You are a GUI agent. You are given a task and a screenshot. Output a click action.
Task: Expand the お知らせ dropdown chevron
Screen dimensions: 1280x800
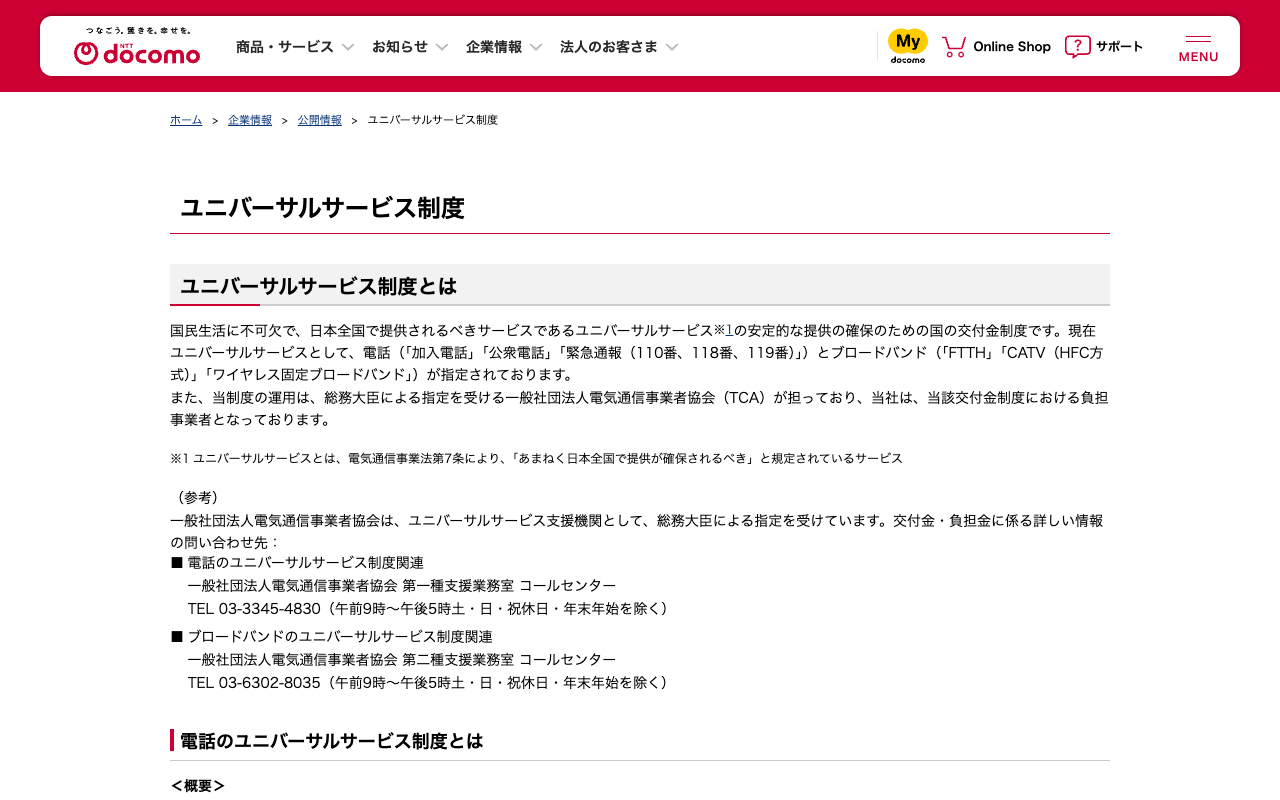click(442, 47)
